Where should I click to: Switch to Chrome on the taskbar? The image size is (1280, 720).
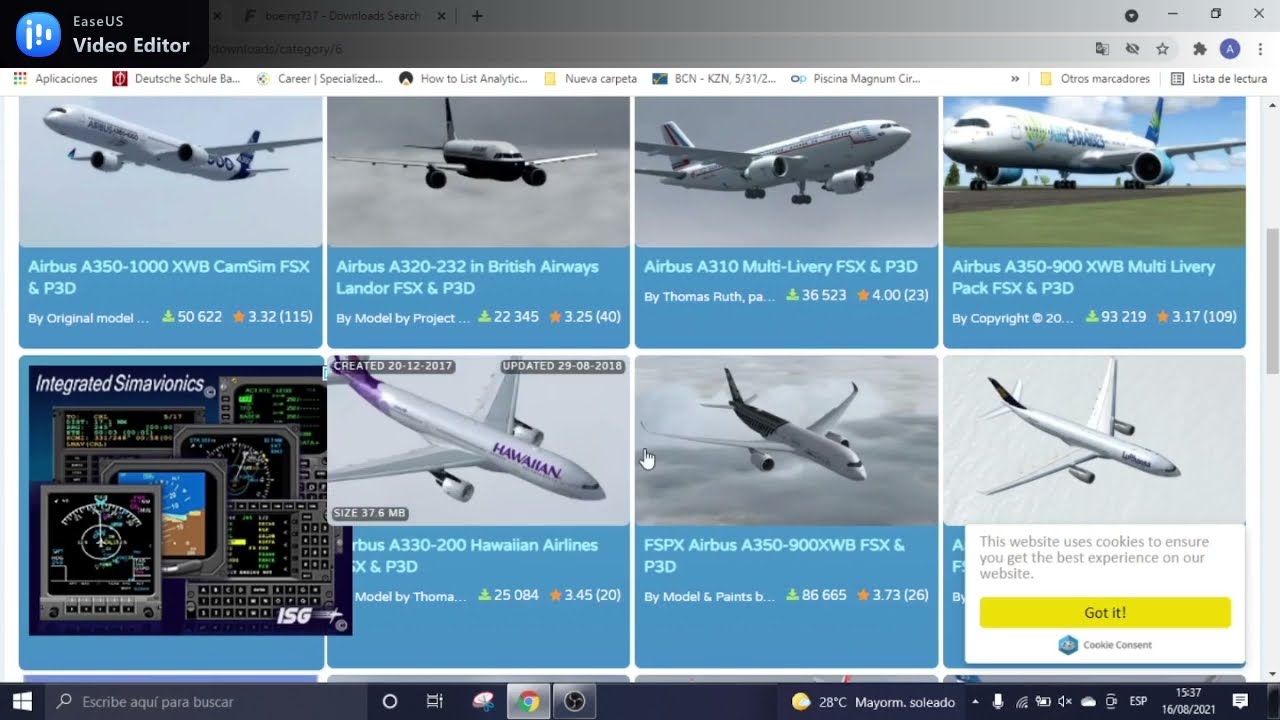coord(529,702)
